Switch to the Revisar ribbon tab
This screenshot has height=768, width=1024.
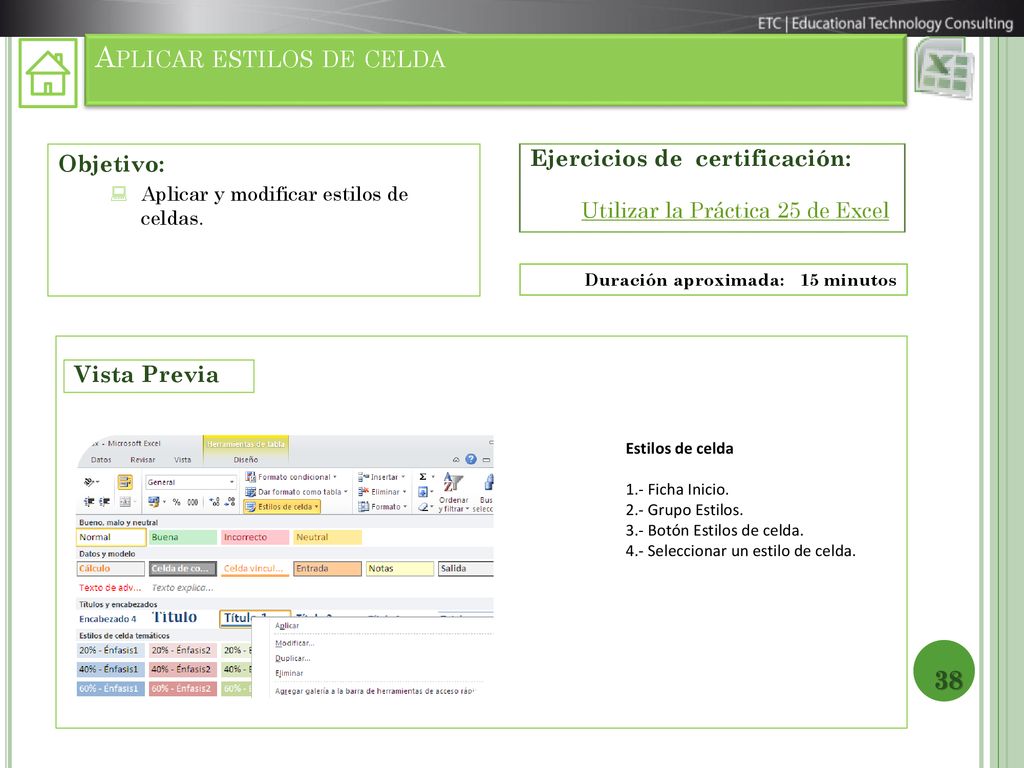142,460
